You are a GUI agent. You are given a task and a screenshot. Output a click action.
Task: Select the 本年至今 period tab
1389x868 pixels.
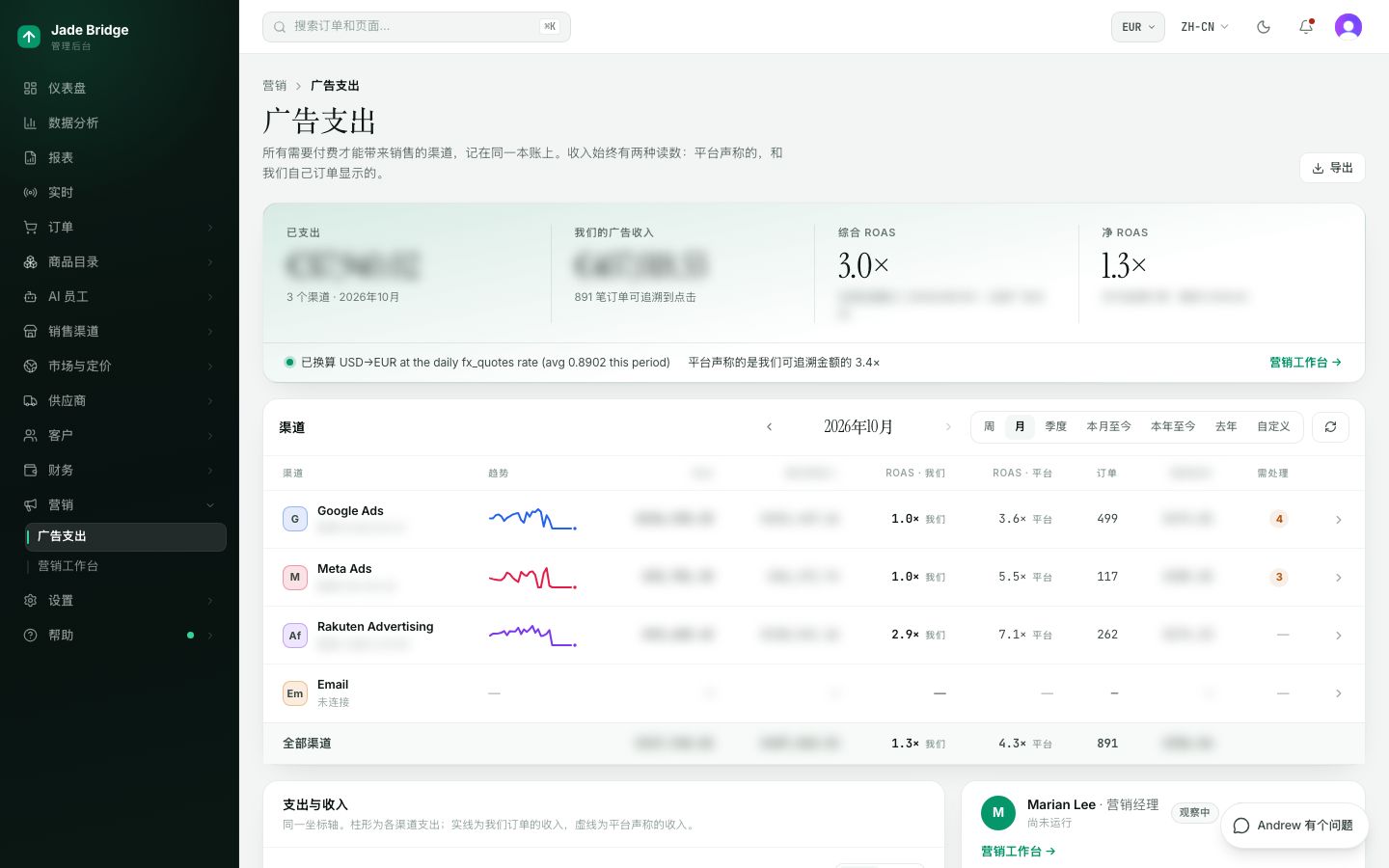coord(1173,426)
